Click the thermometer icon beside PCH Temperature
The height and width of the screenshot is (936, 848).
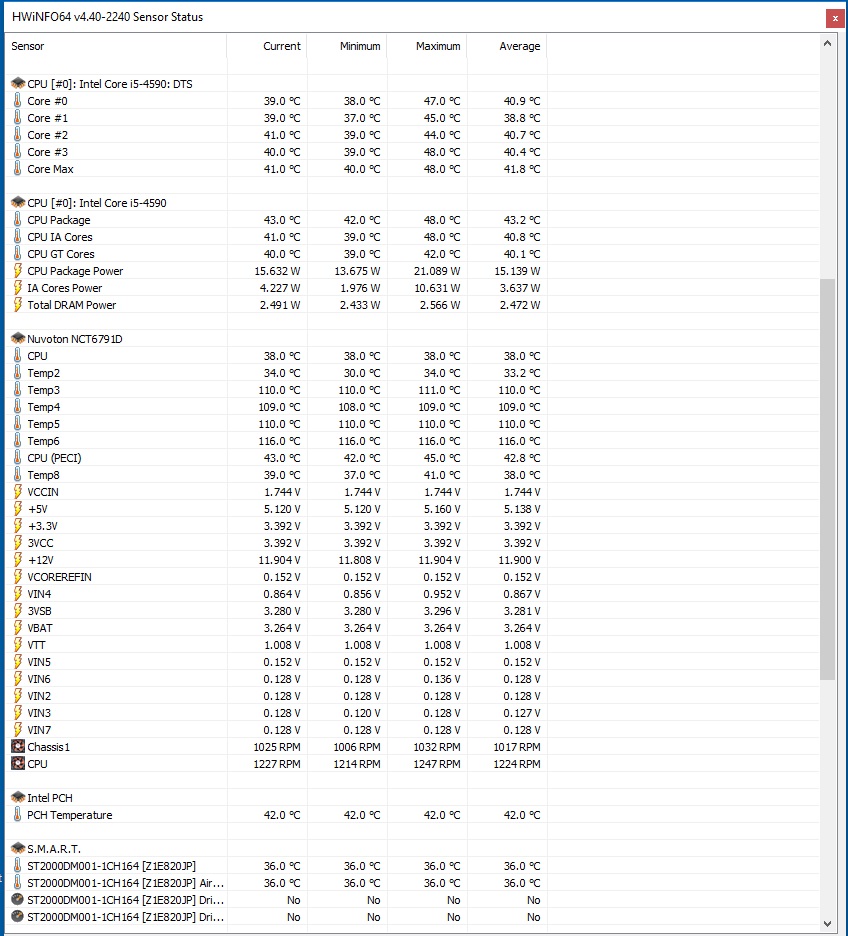pos(17,815)
